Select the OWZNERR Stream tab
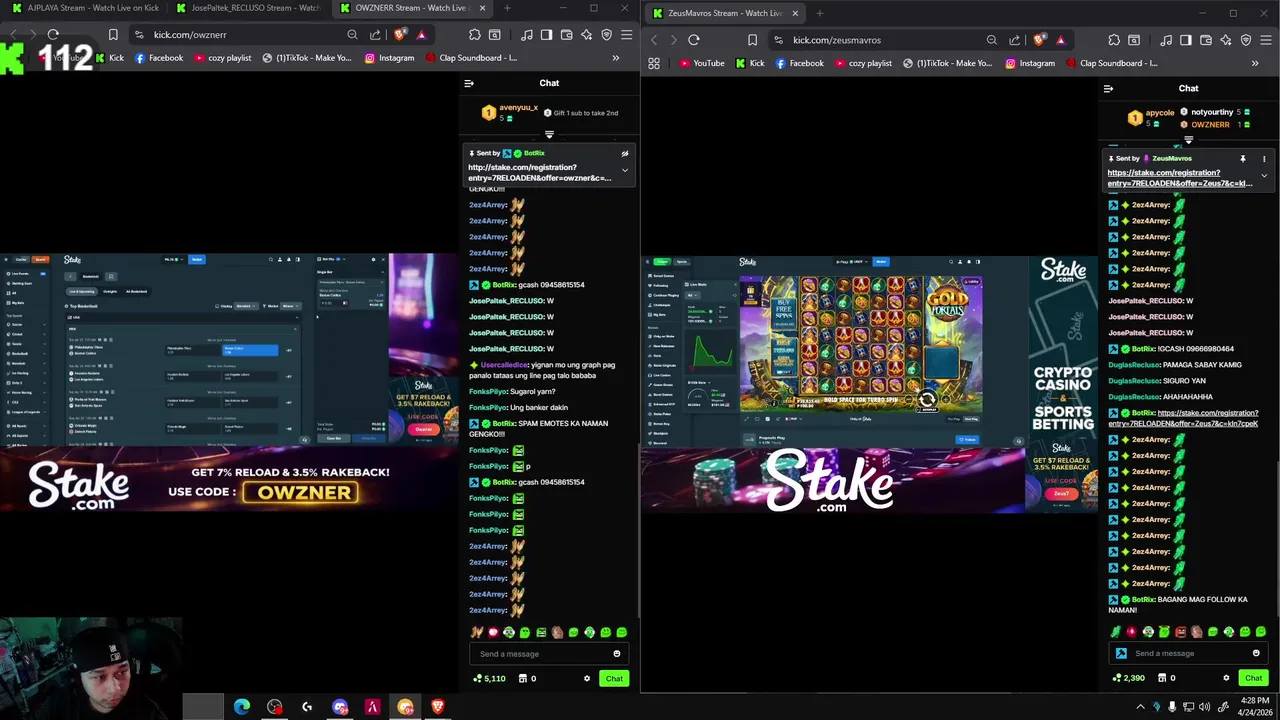 [x=411, y=8]
